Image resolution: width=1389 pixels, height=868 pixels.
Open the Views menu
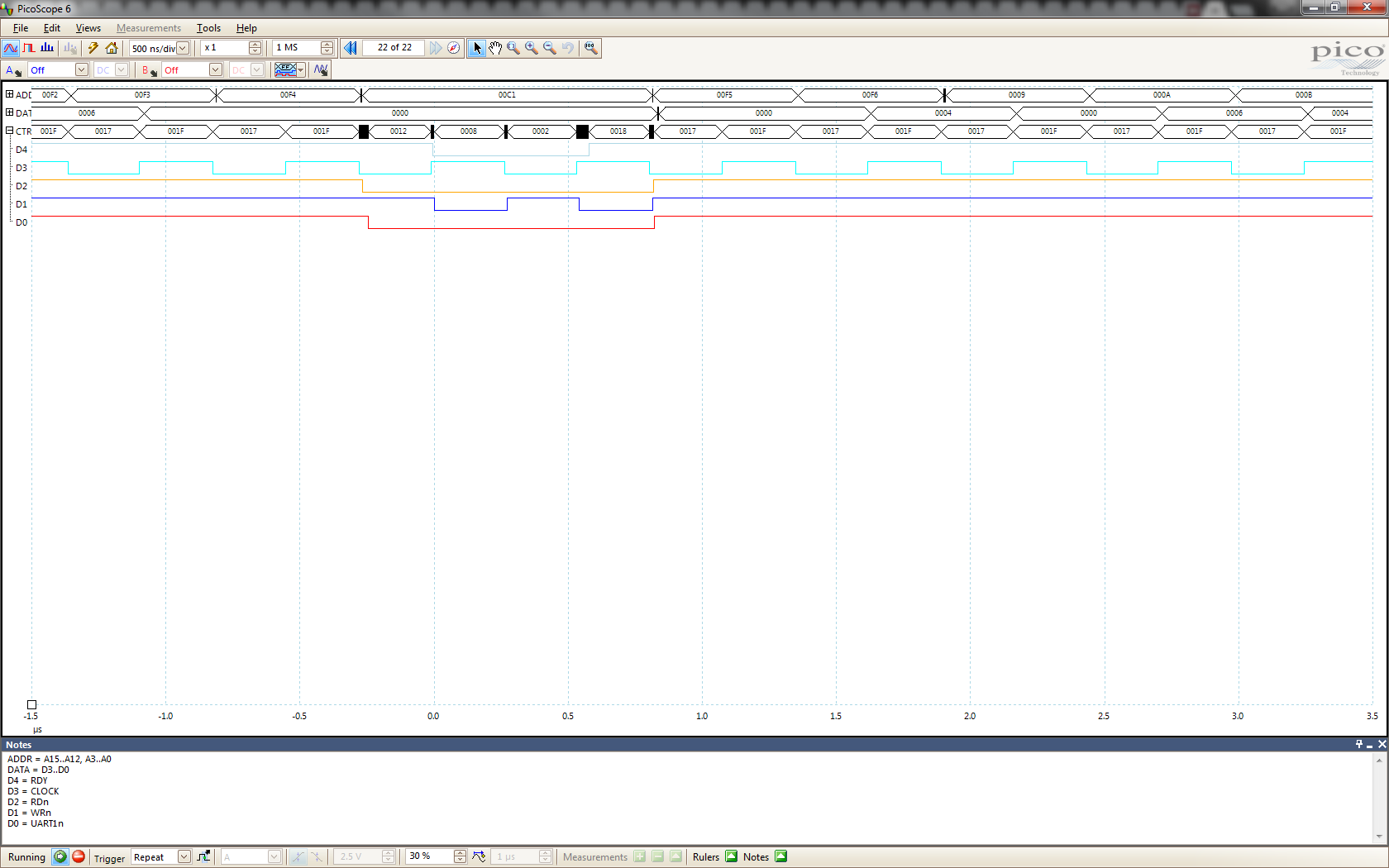point(88,28)
